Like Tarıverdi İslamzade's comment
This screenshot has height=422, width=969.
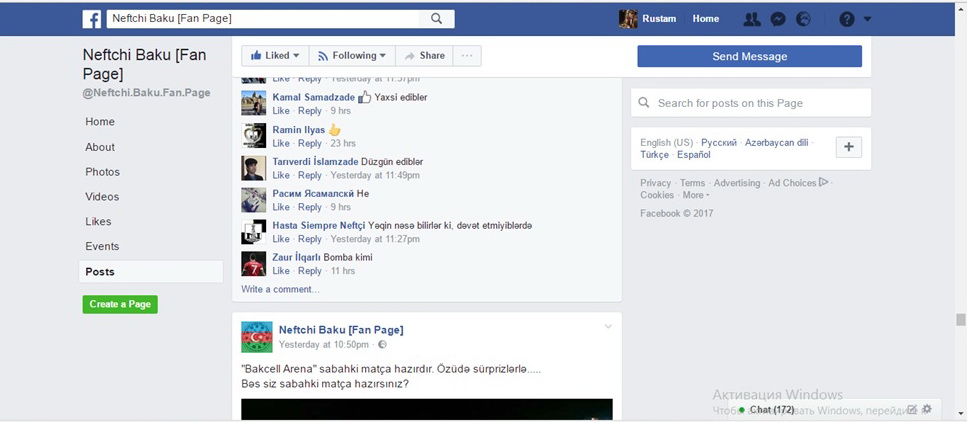(281, 175)
